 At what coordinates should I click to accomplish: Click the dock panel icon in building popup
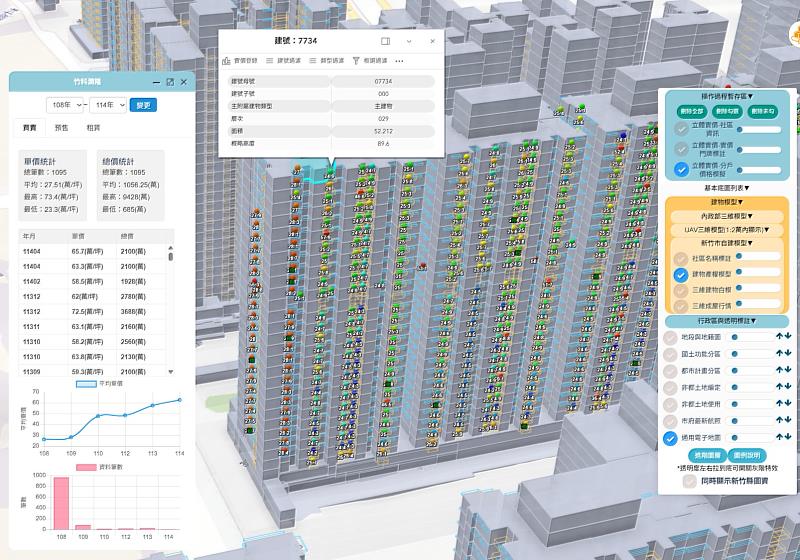[386, 42]
